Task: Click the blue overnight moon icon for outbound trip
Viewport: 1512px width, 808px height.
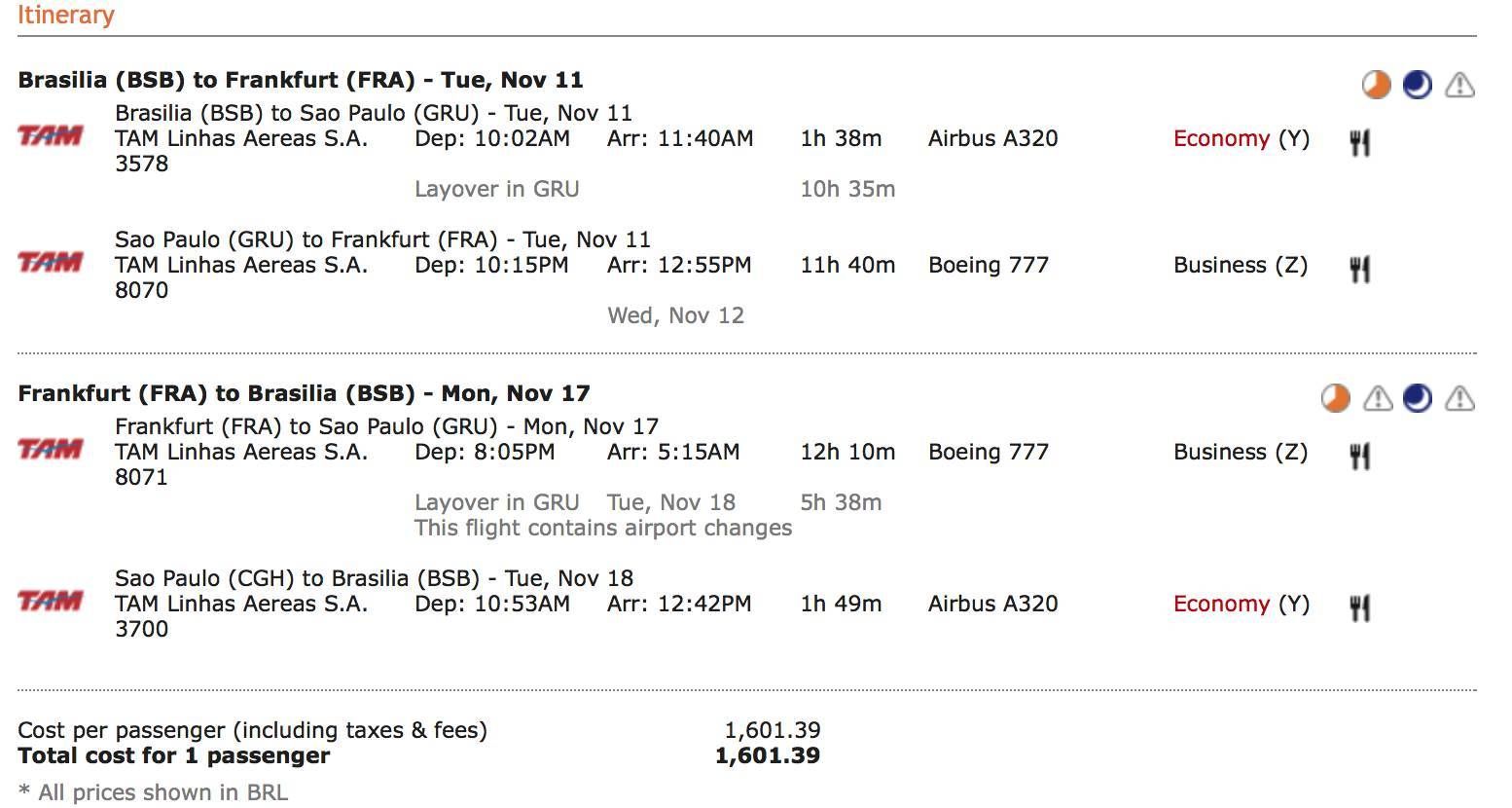Action: [x=1418, y=86]
